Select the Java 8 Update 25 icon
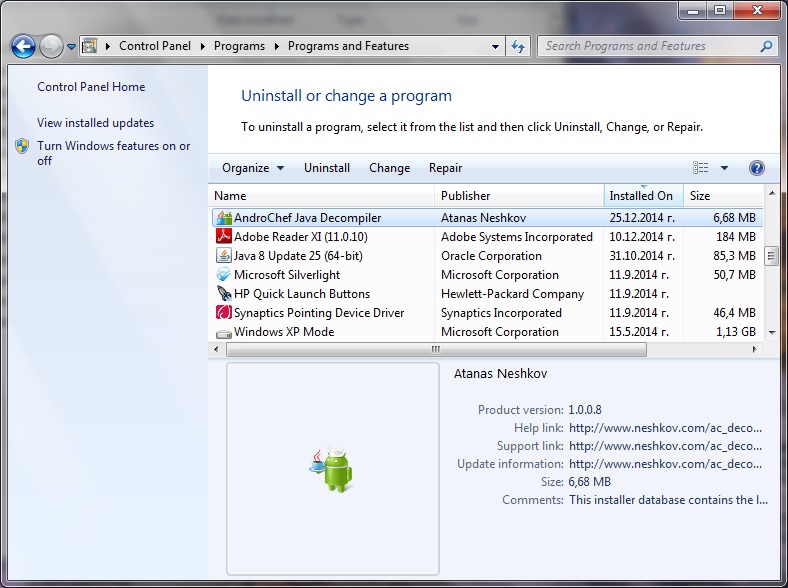The height and width of the screenshot is (588, 788). point(224,255)
